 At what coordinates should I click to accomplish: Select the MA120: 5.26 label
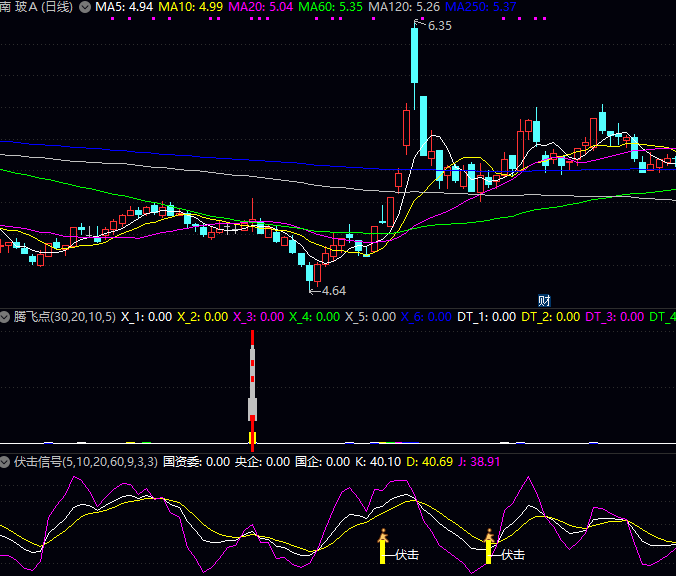404,7
